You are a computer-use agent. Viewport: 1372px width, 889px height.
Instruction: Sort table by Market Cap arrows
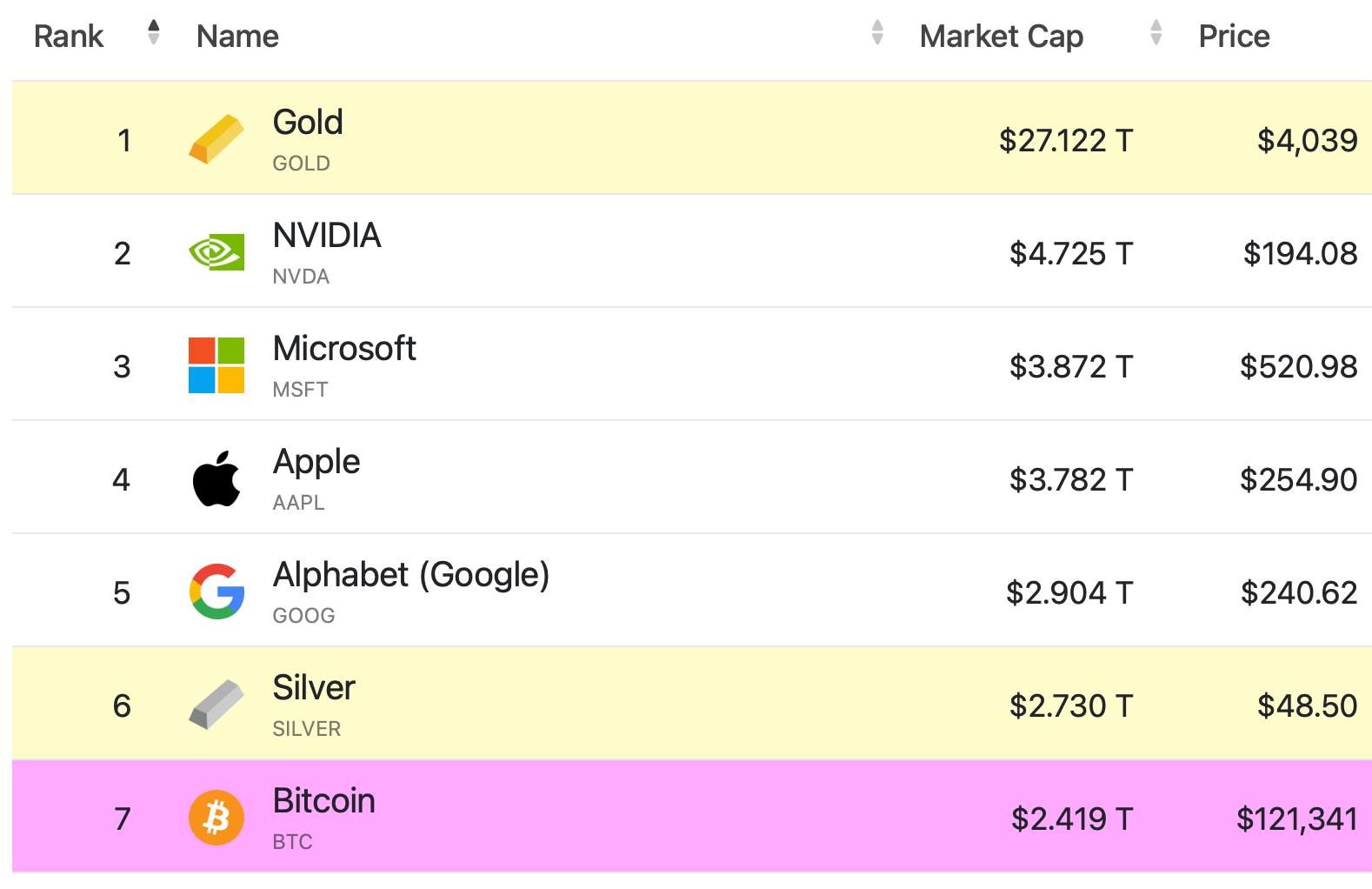pyautogui.click(x=1156, y=33)
